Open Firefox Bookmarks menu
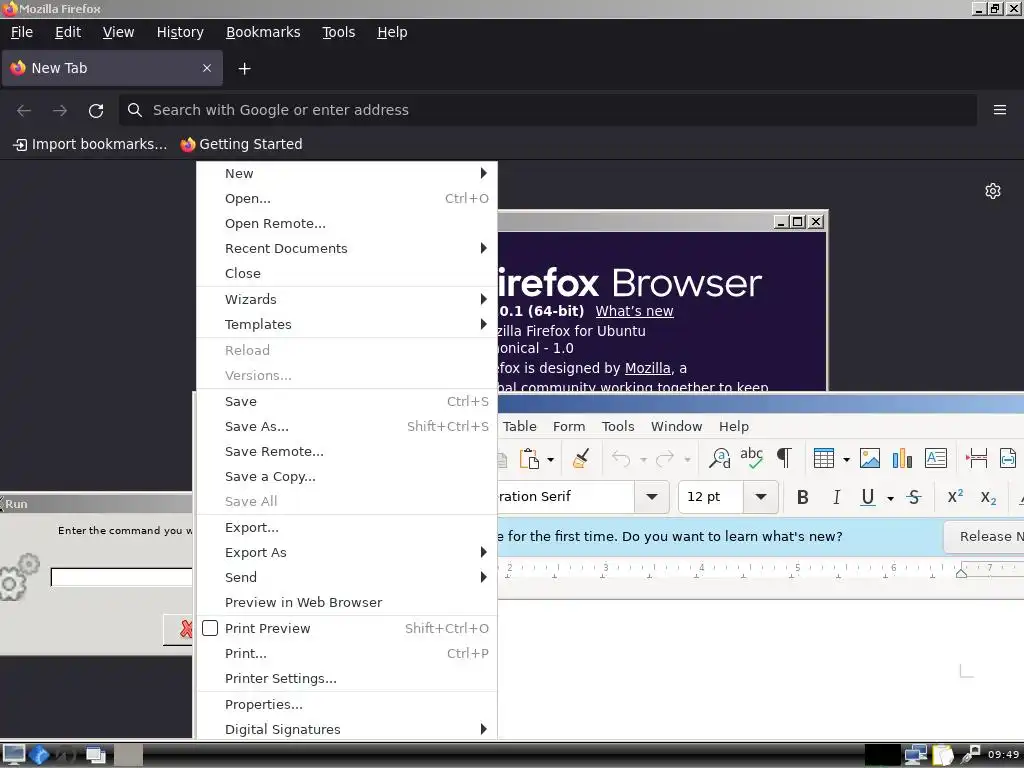1024x768 pixels. click(x=263, y=32)
